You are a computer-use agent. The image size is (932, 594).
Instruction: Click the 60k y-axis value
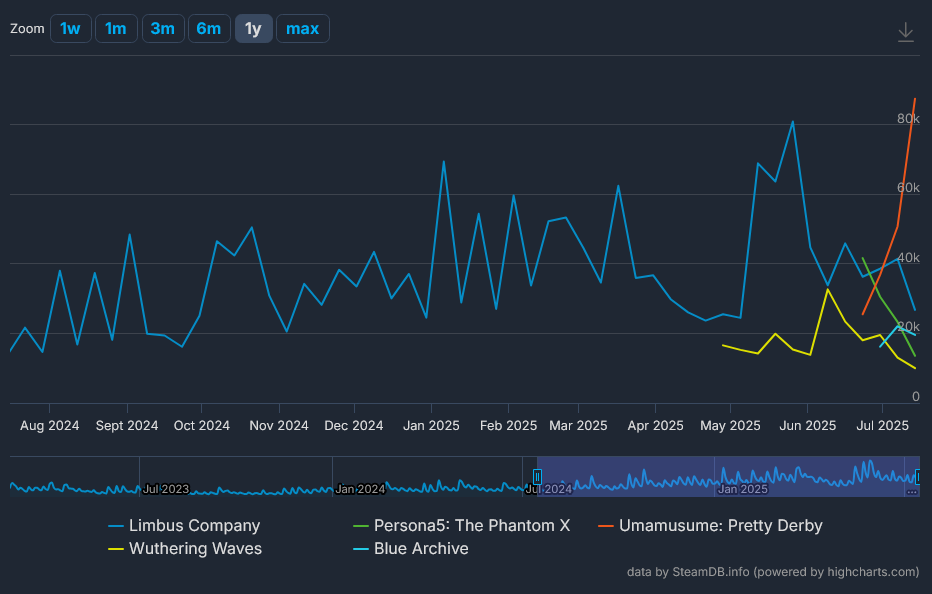pyautogui.click(x=908, y=188)
